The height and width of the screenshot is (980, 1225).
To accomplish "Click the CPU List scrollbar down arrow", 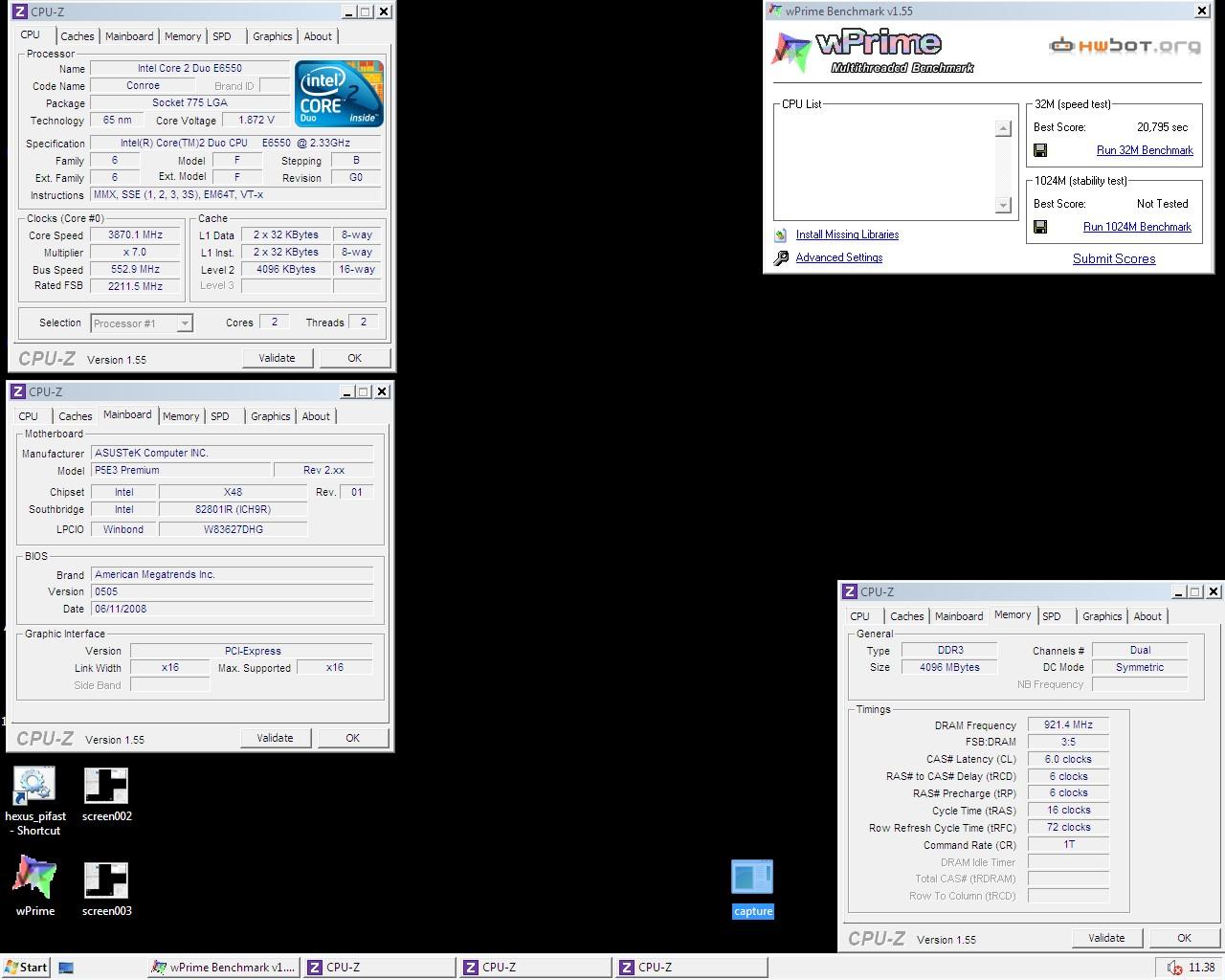I will (1003, 205).
